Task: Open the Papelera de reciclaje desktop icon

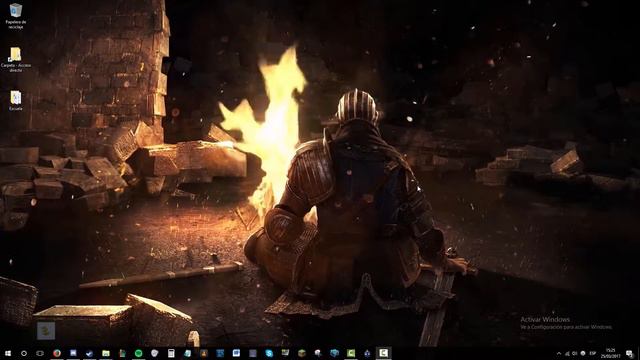Action: (16, 16)
